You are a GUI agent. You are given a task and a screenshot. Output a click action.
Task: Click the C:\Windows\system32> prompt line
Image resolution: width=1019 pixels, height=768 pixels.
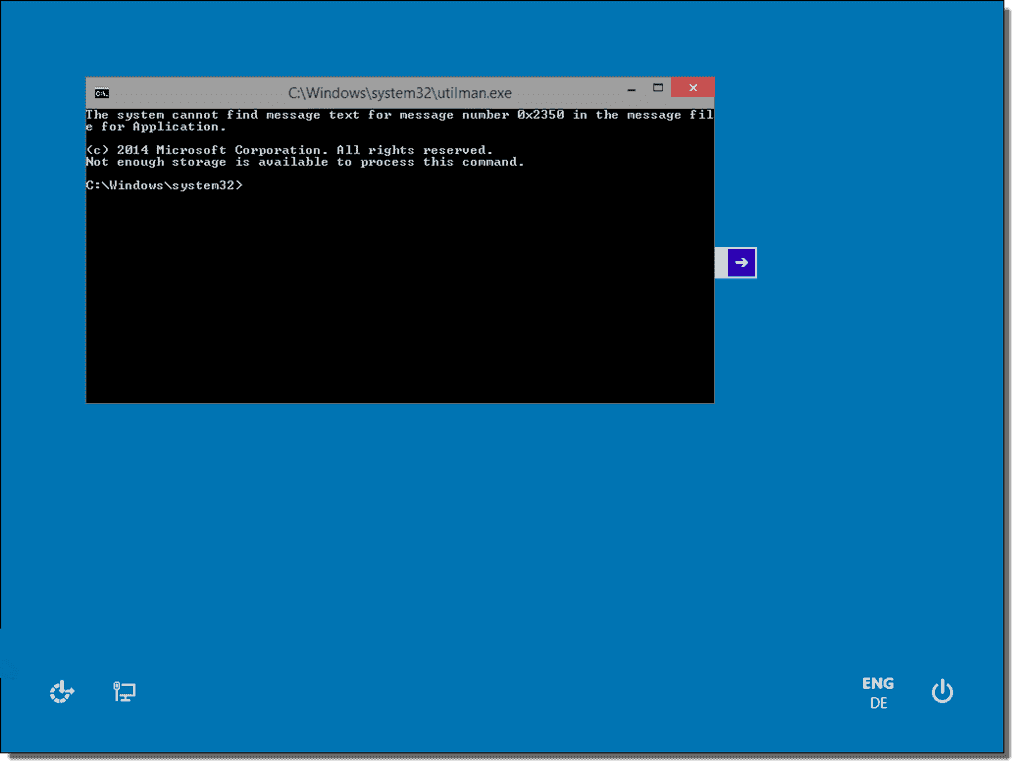[164, 186]
